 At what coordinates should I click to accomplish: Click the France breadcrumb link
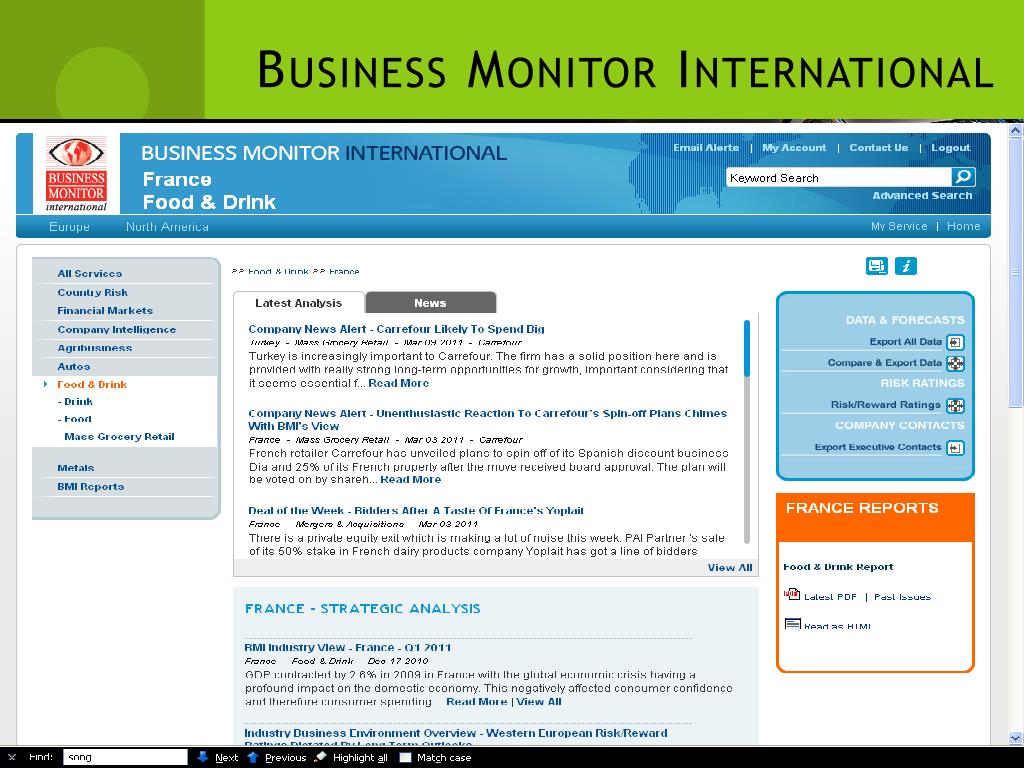tap(344, 271)
